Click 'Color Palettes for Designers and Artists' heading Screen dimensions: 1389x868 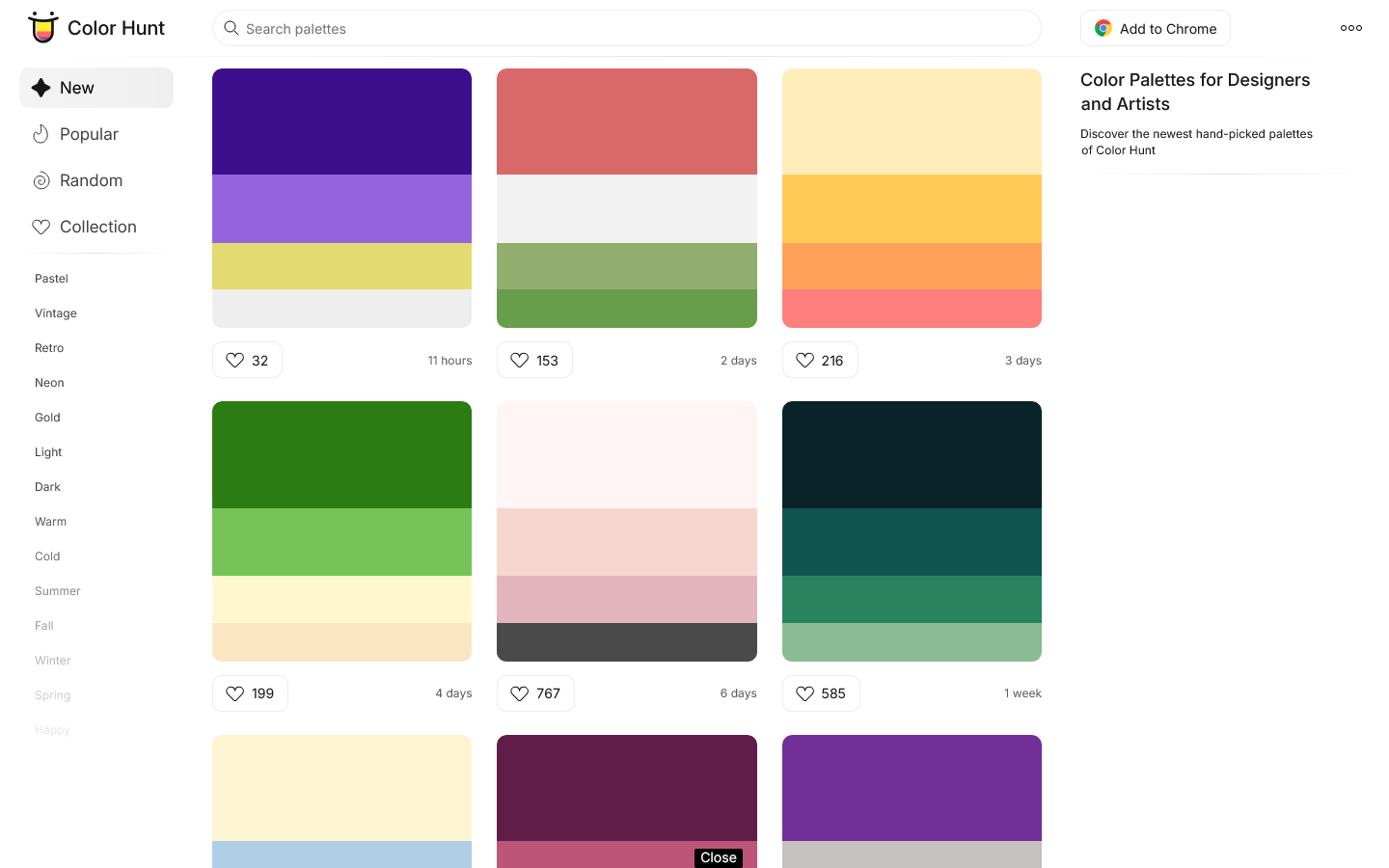pos(1195,92)
